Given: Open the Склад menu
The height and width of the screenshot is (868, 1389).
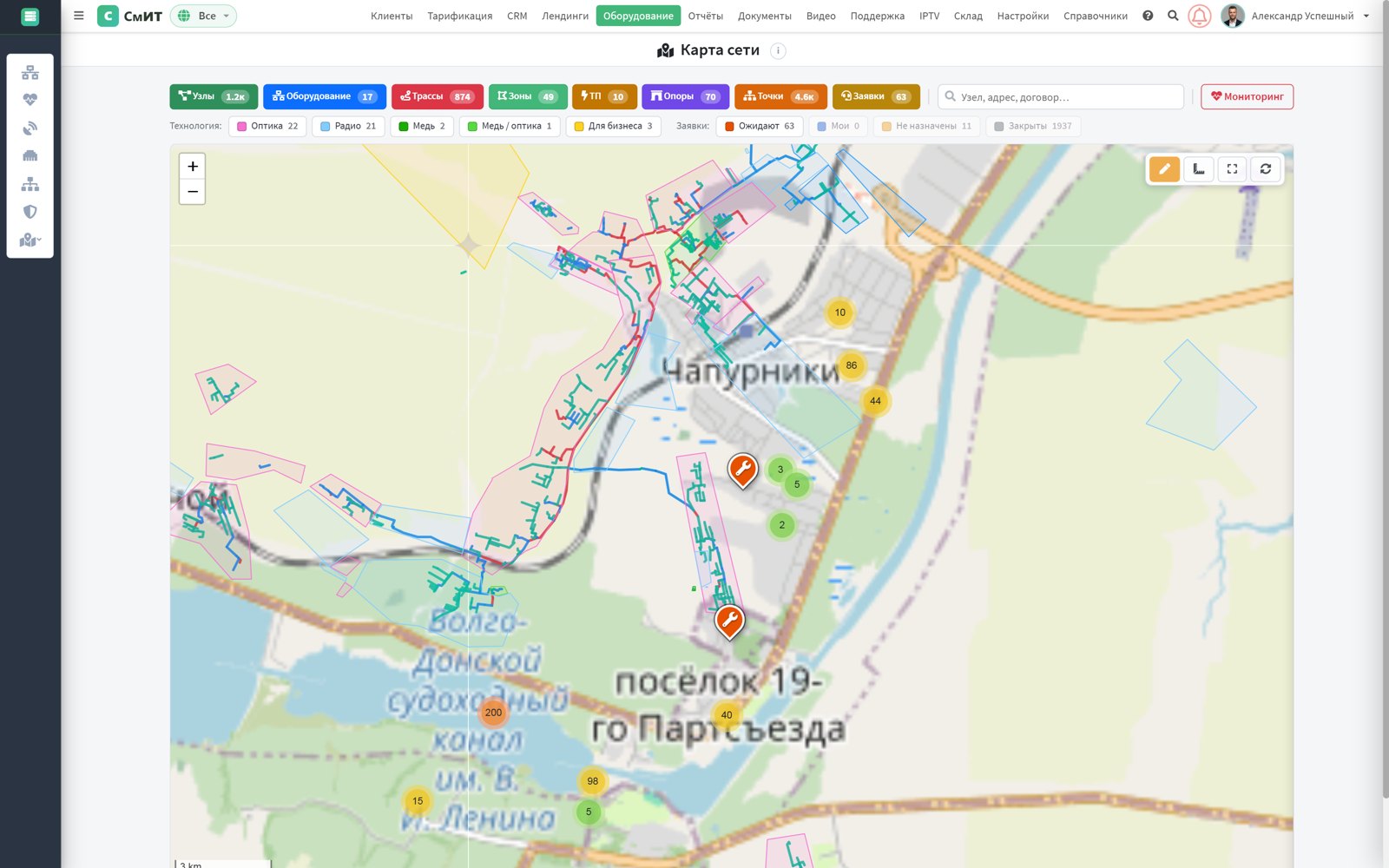Looking at the screenshot, I should (968, 16).
